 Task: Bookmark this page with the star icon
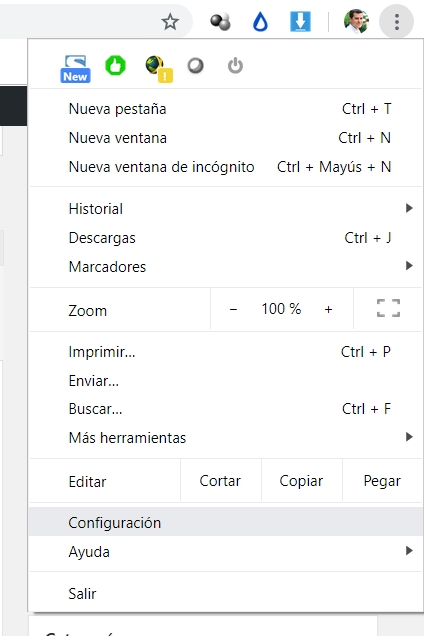point(170,21)
